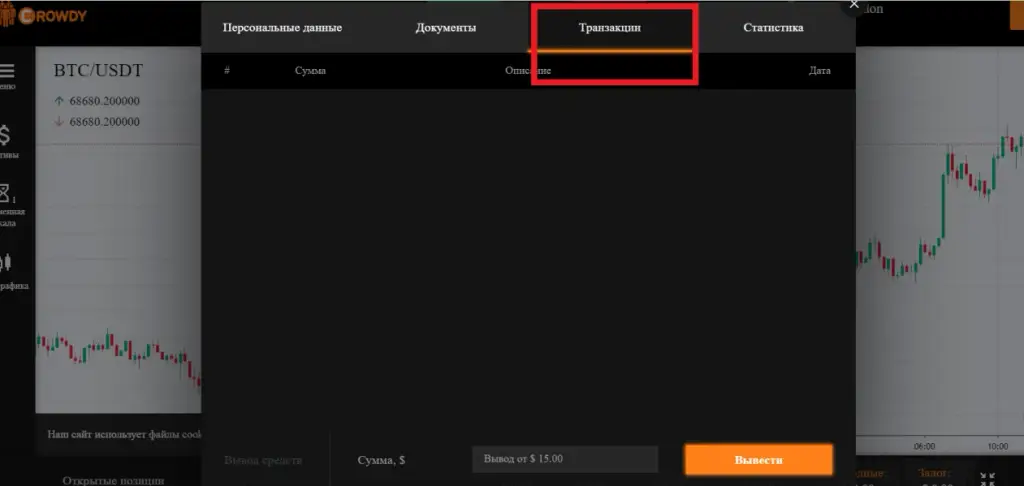The image size is (1024, 486).
Task: Select the Транзакции tab
Action: [x=609, y=28]
